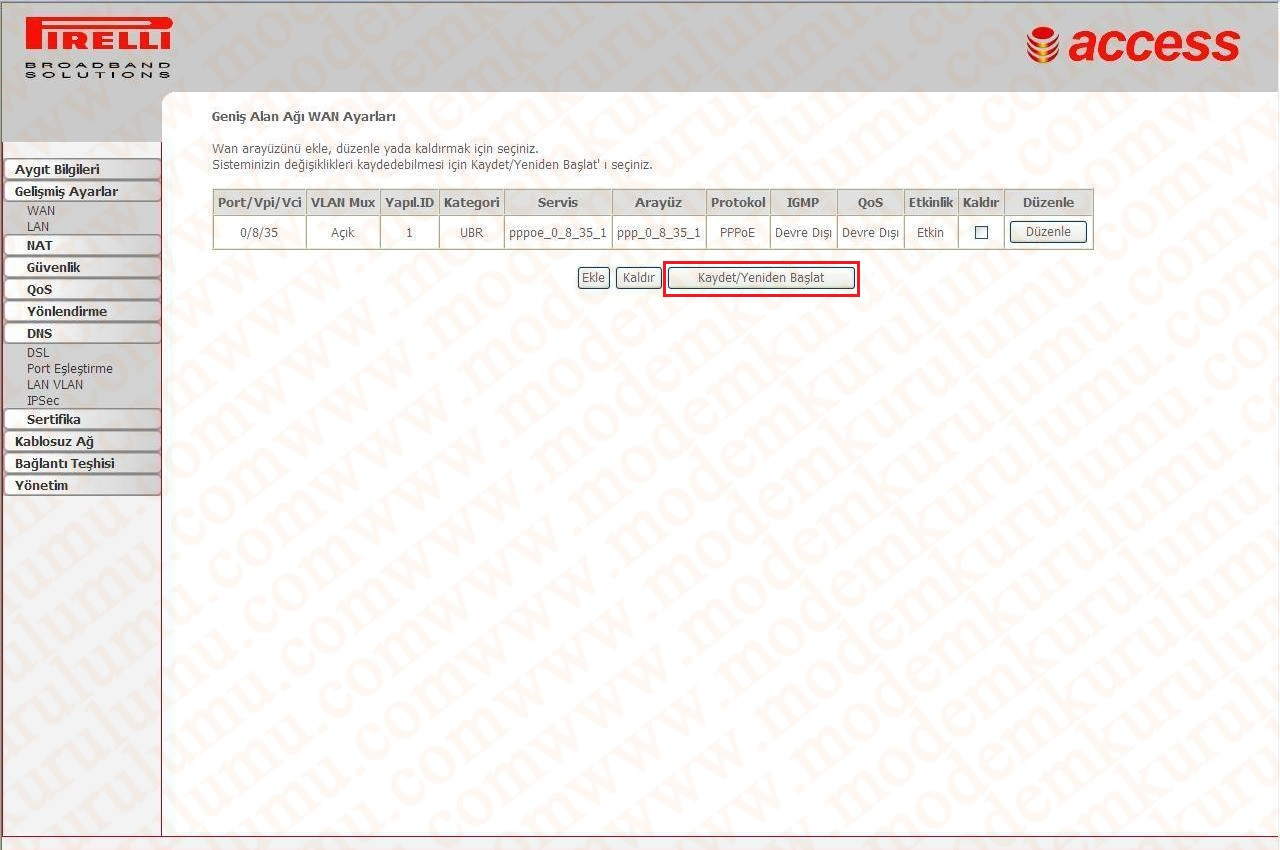This screenshot has width=1280, height=850.
Task: Open Kablosuz Ağ menu
Action: (x=81, y=441)
